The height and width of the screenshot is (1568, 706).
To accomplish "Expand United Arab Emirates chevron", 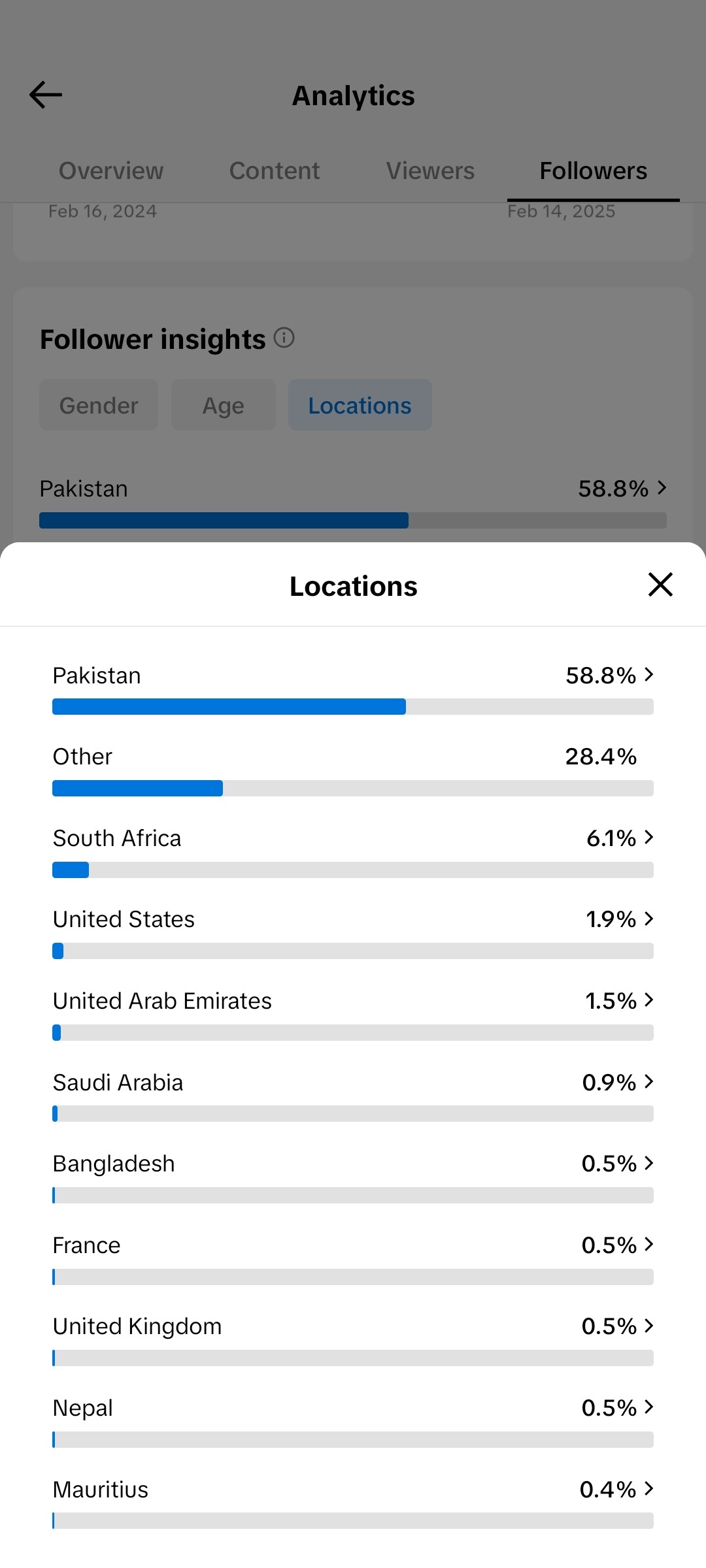I will 648,1000.
